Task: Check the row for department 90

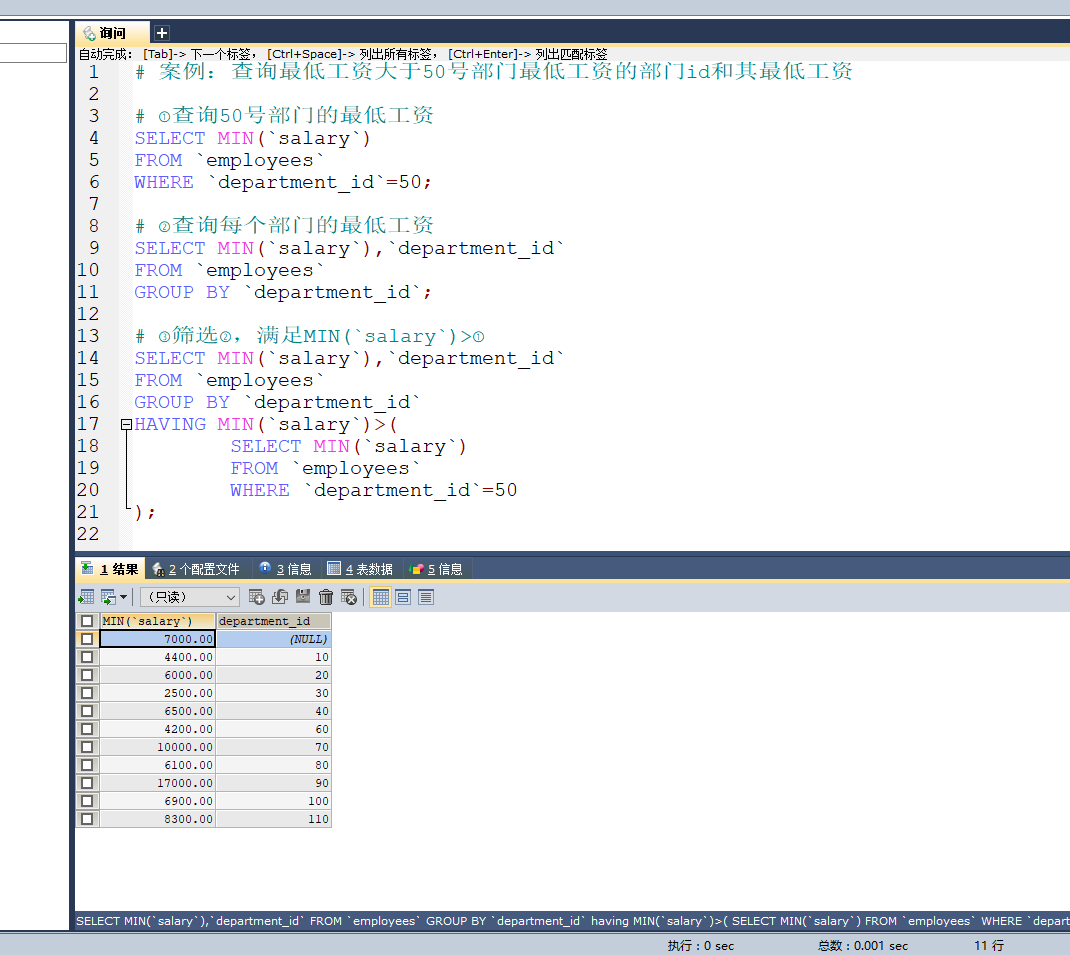Action: tap(87, 783)
